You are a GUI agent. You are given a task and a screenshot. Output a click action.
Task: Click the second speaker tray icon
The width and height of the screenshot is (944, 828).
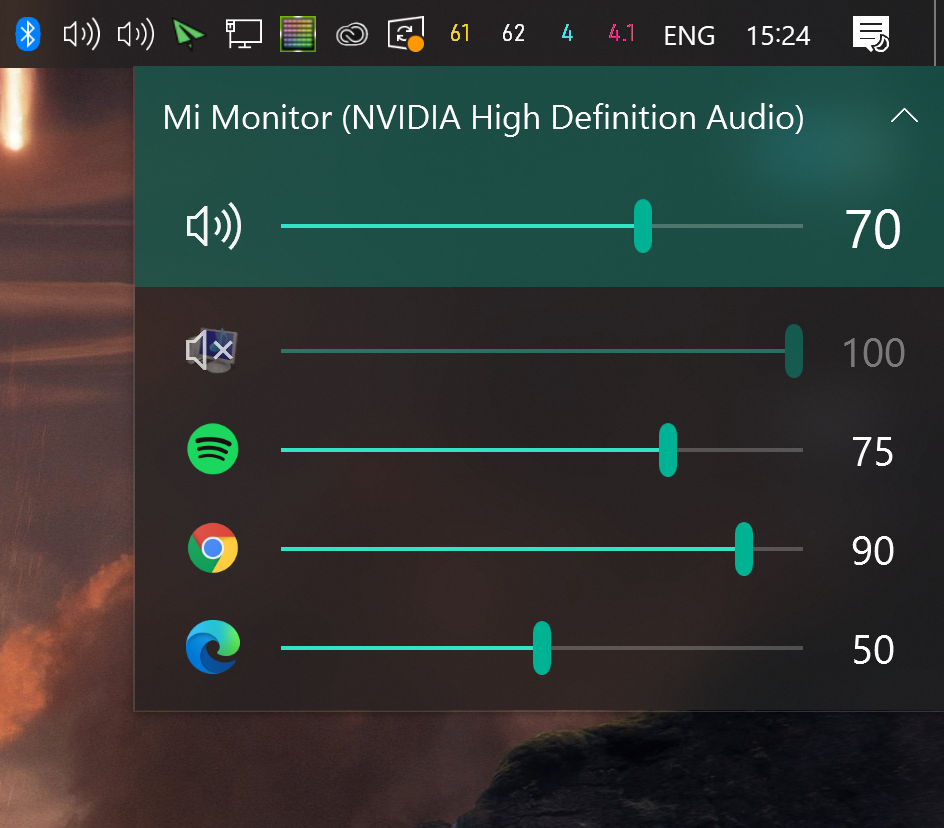pos(135,34)
